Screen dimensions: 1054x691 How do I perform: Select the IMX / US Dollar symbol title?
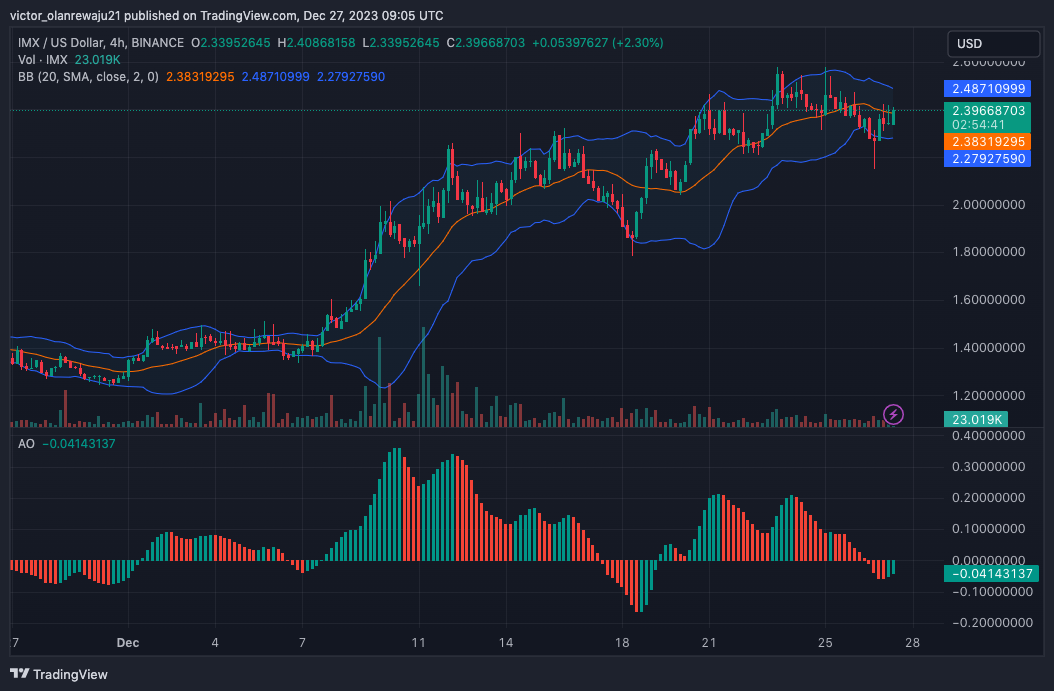pyautogui.click(x=101, y=42)
